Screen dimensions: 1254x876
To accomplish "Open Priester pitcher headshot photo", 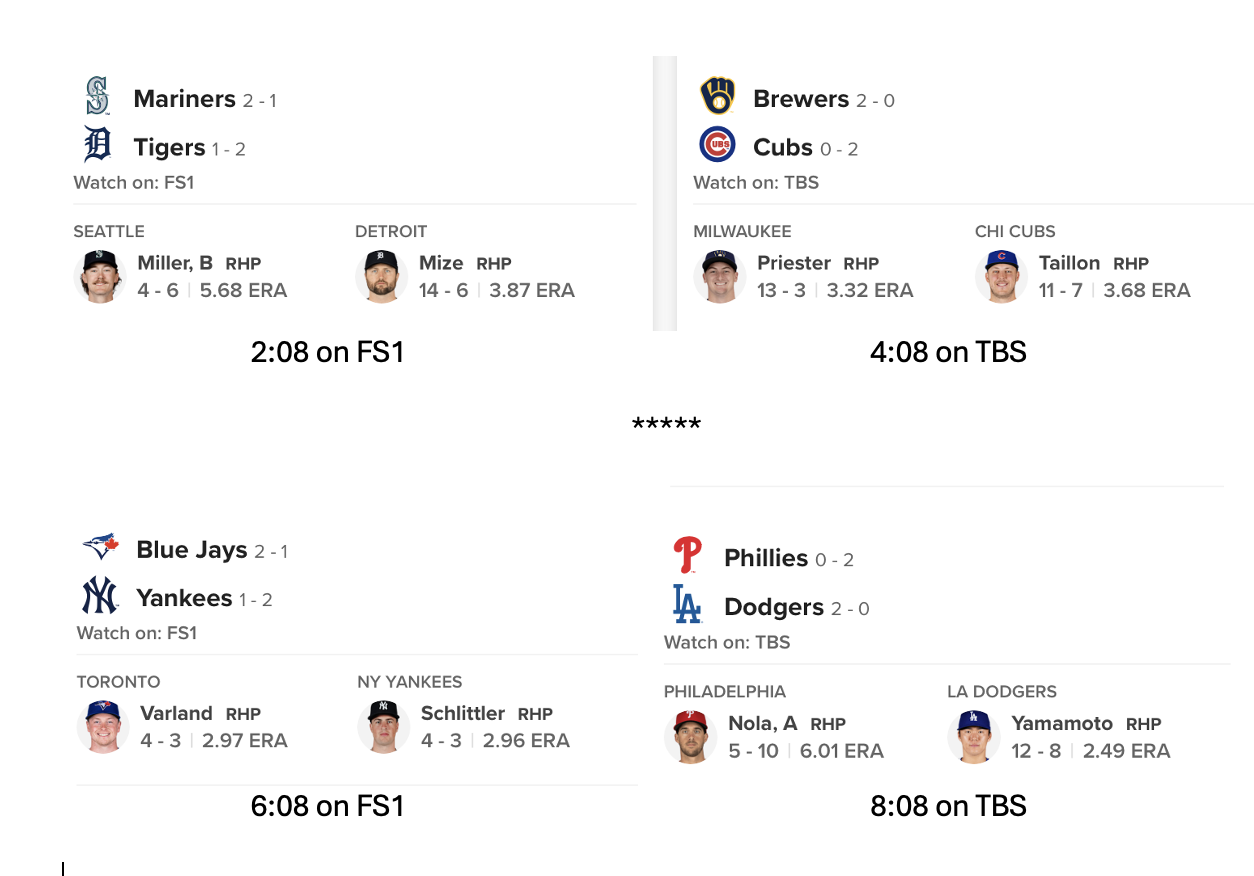I will pyautogui.click(x=719, y=276).
